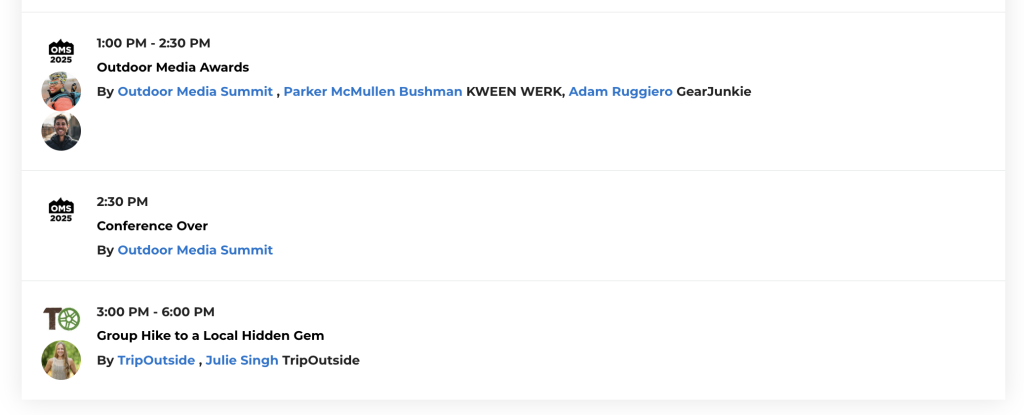
Task: Click the TripOutside logo icon beside Group Hike
Action: click(x=61, y=319)
